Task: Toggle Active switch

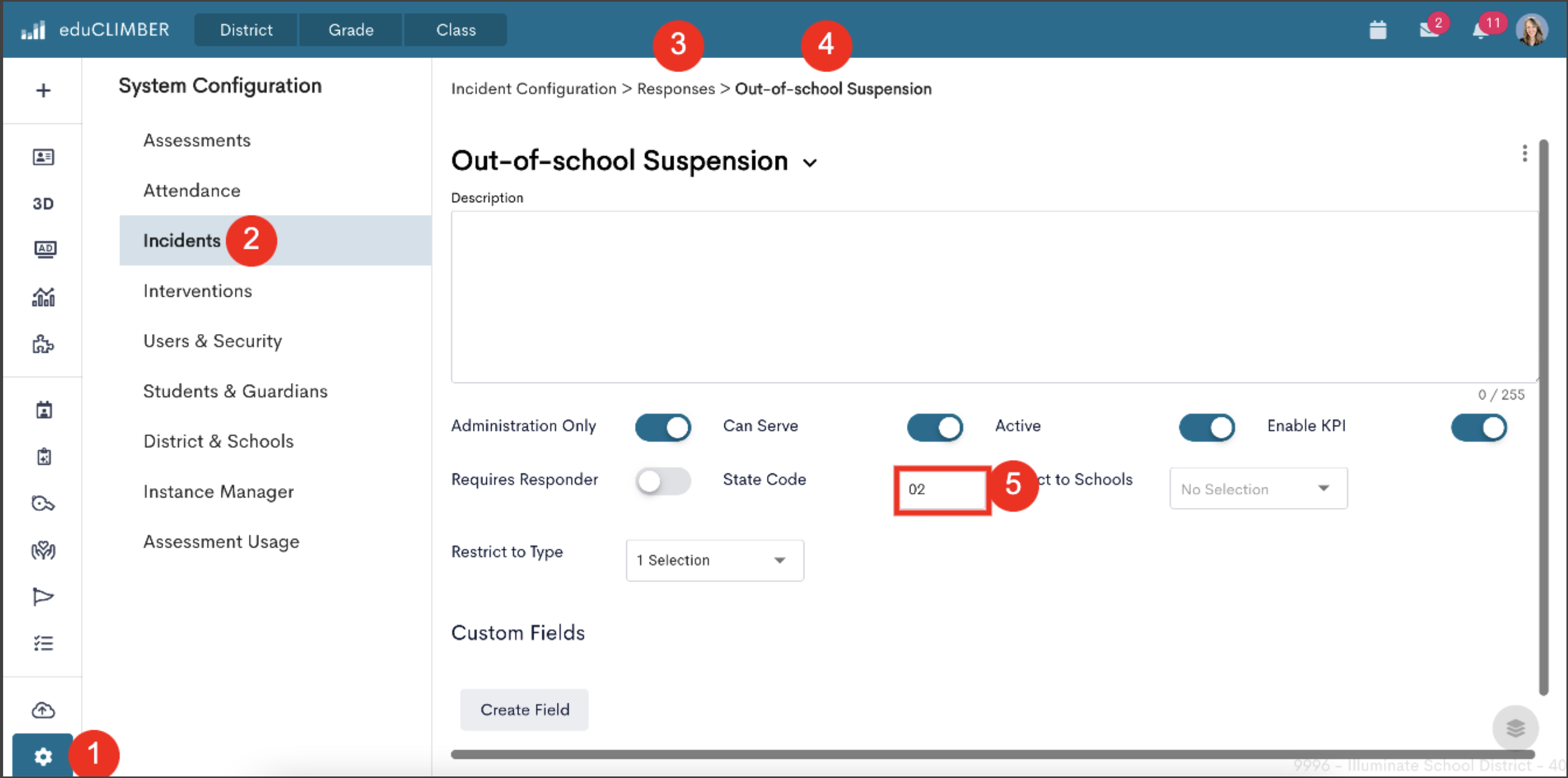Action: pos(1207,428)
